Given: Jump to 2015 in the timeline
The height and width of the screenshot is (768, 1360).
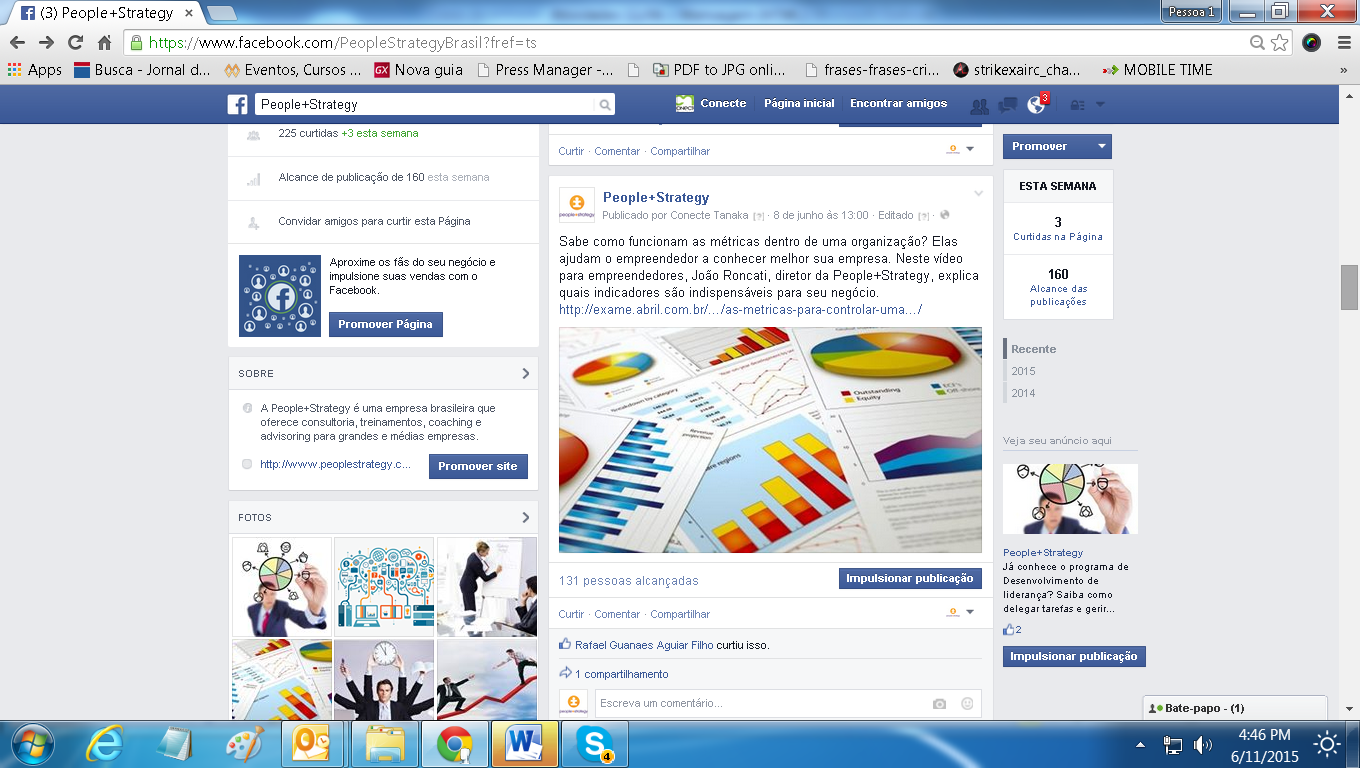Looking at the screenshot, I should (1023, 371).
